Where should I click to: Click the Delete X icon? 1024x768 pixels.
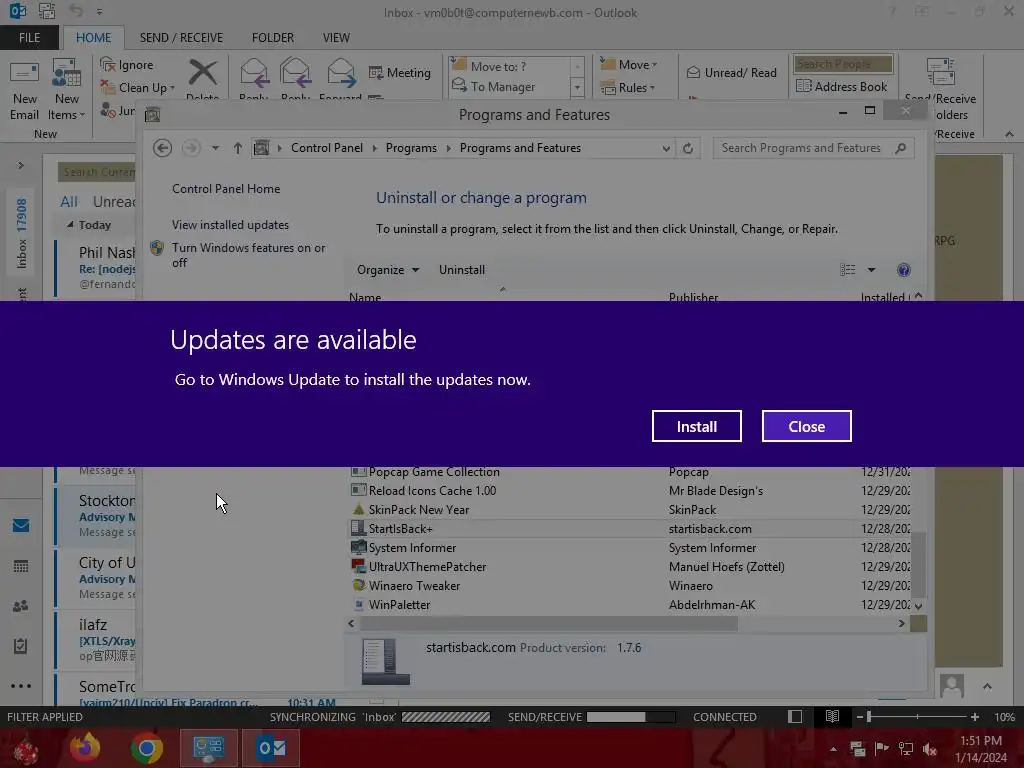click(203, 72)
